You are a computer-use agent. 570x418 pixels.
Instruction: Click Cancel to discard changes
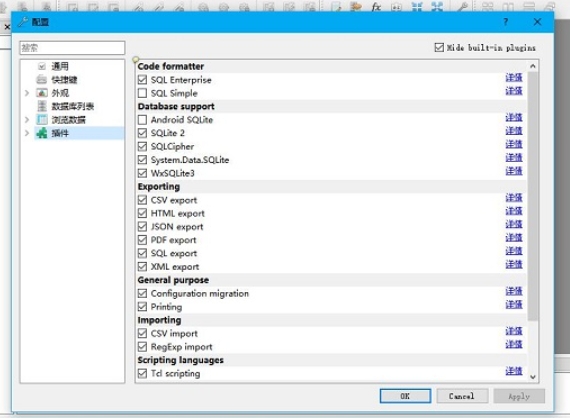pyautogui.click(x=462, y=396)
